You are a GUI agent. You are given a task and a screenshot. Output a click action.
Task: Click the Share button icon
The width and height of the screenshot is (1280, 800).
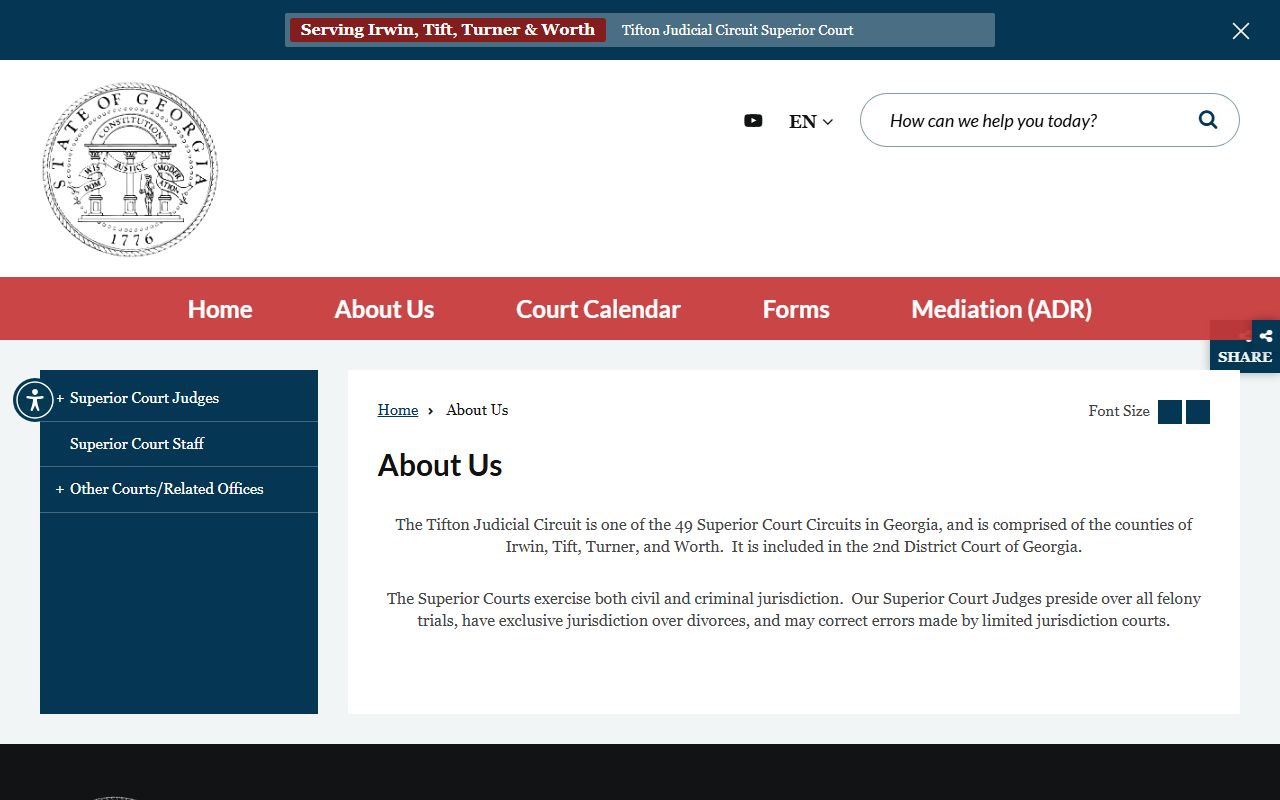[1245, 346]
